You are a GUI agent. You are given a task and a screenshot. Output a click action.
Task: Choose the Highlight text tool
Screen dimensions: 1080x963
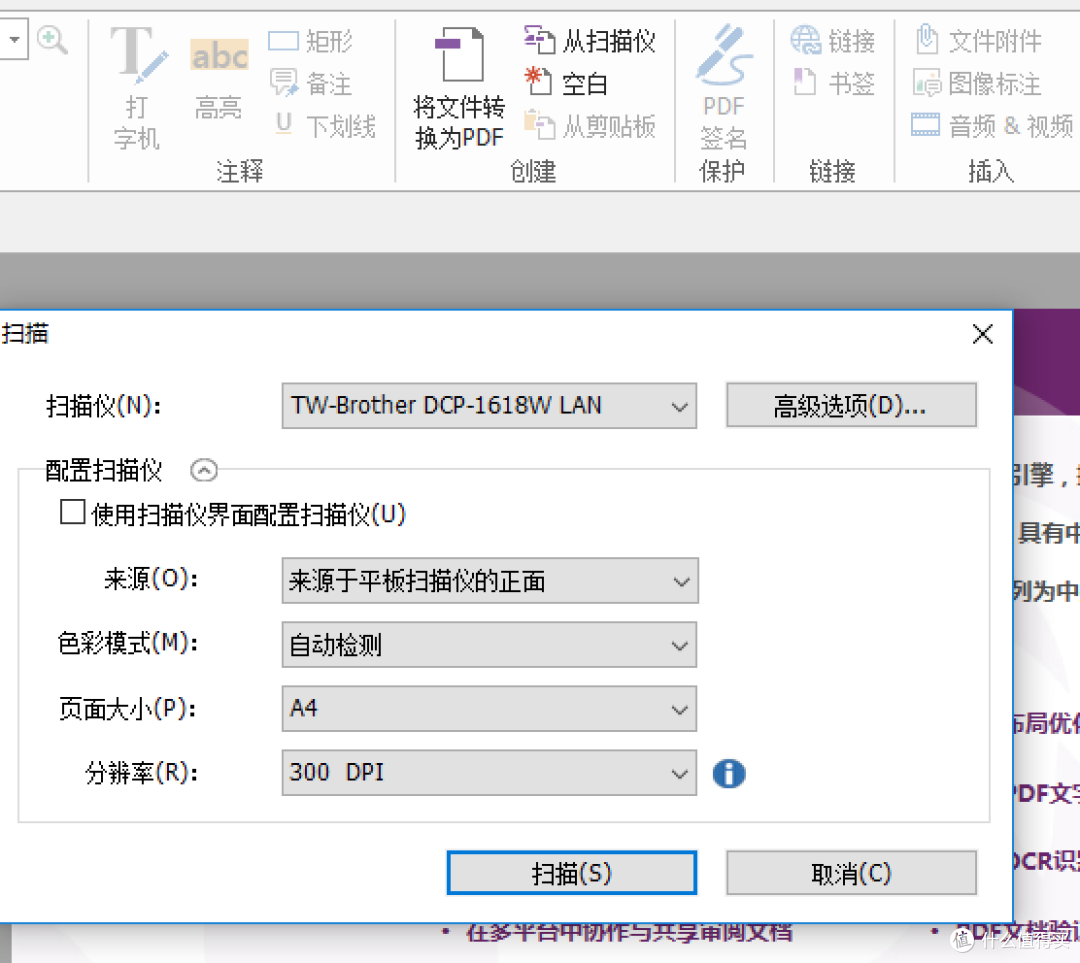pyautogui.click(x=219, y=80)
